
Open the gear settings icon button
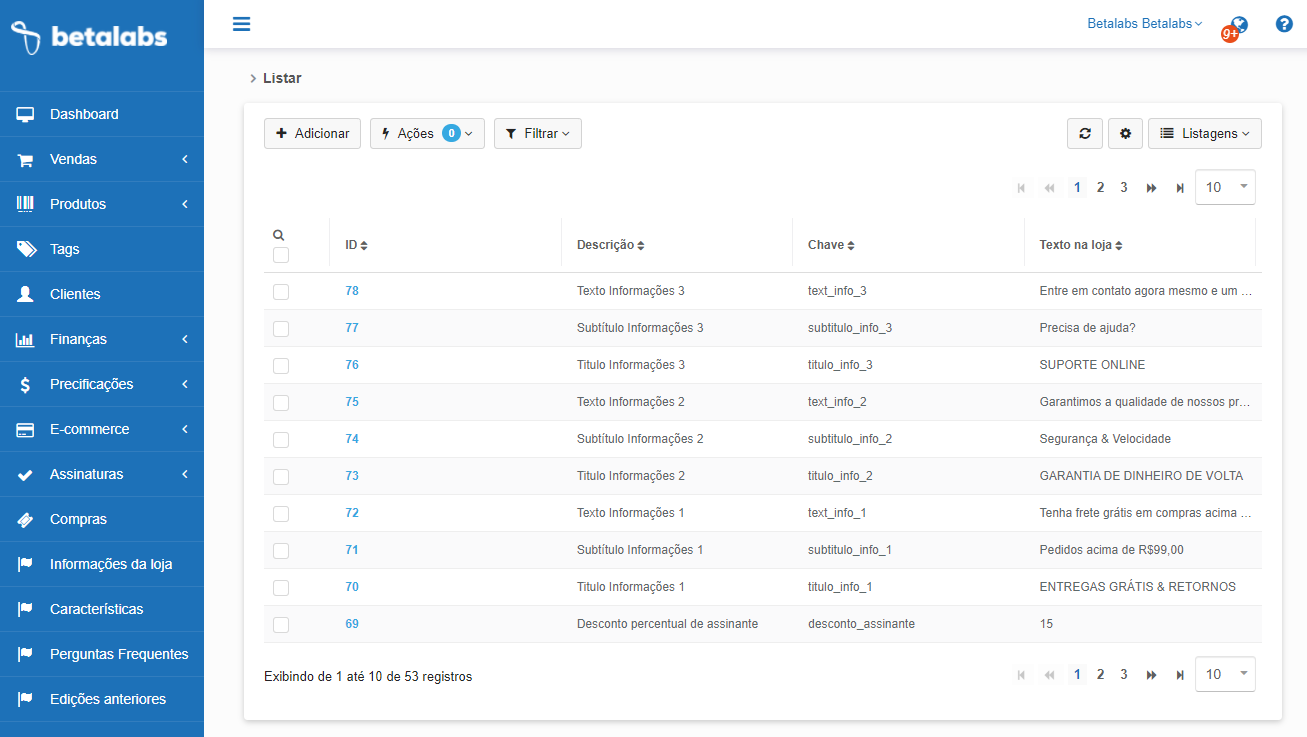coord(1125,134)
